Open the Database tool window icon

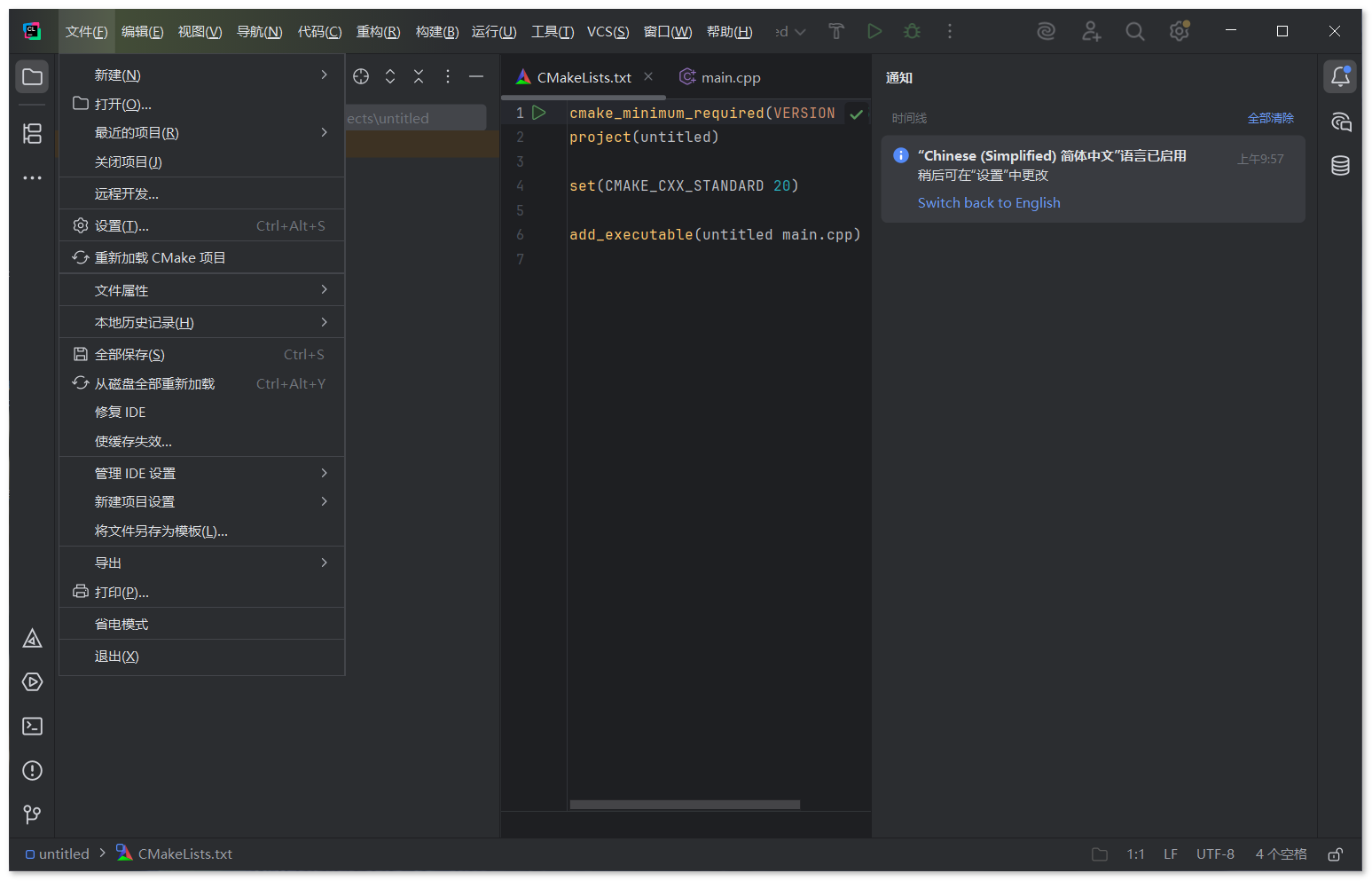pos(1340,166)
